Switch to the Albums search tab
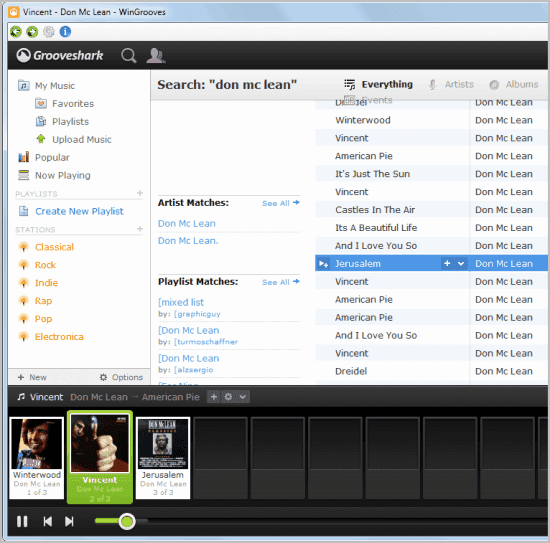Screen dimensions: 550x543 [514, 85]
